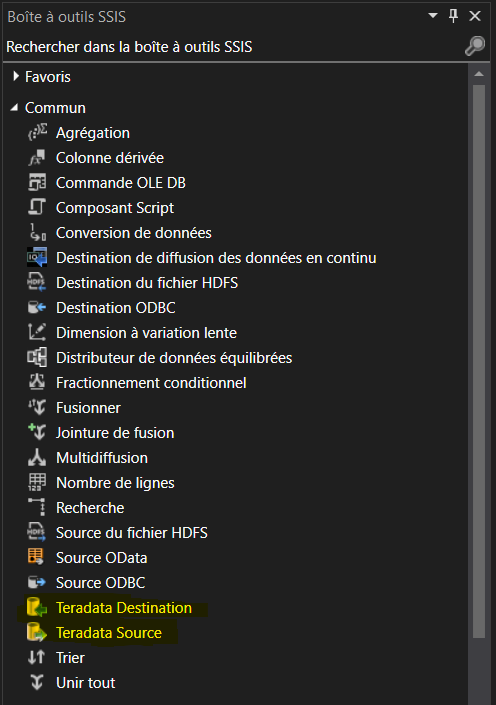Choose the Fractionnement conditionnel text

tap(151, 383)
